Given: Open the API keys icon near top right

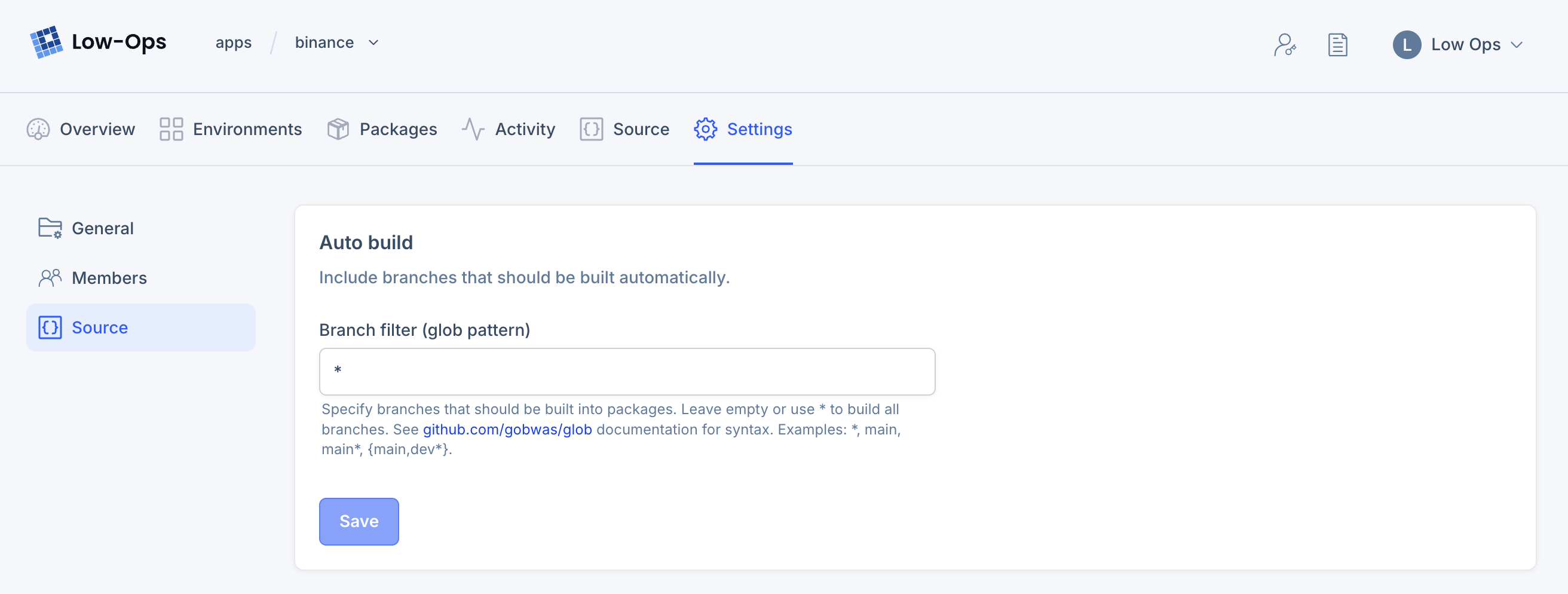Looking at the screenshot, I should pyautogui.click(x=1285, y=44).
